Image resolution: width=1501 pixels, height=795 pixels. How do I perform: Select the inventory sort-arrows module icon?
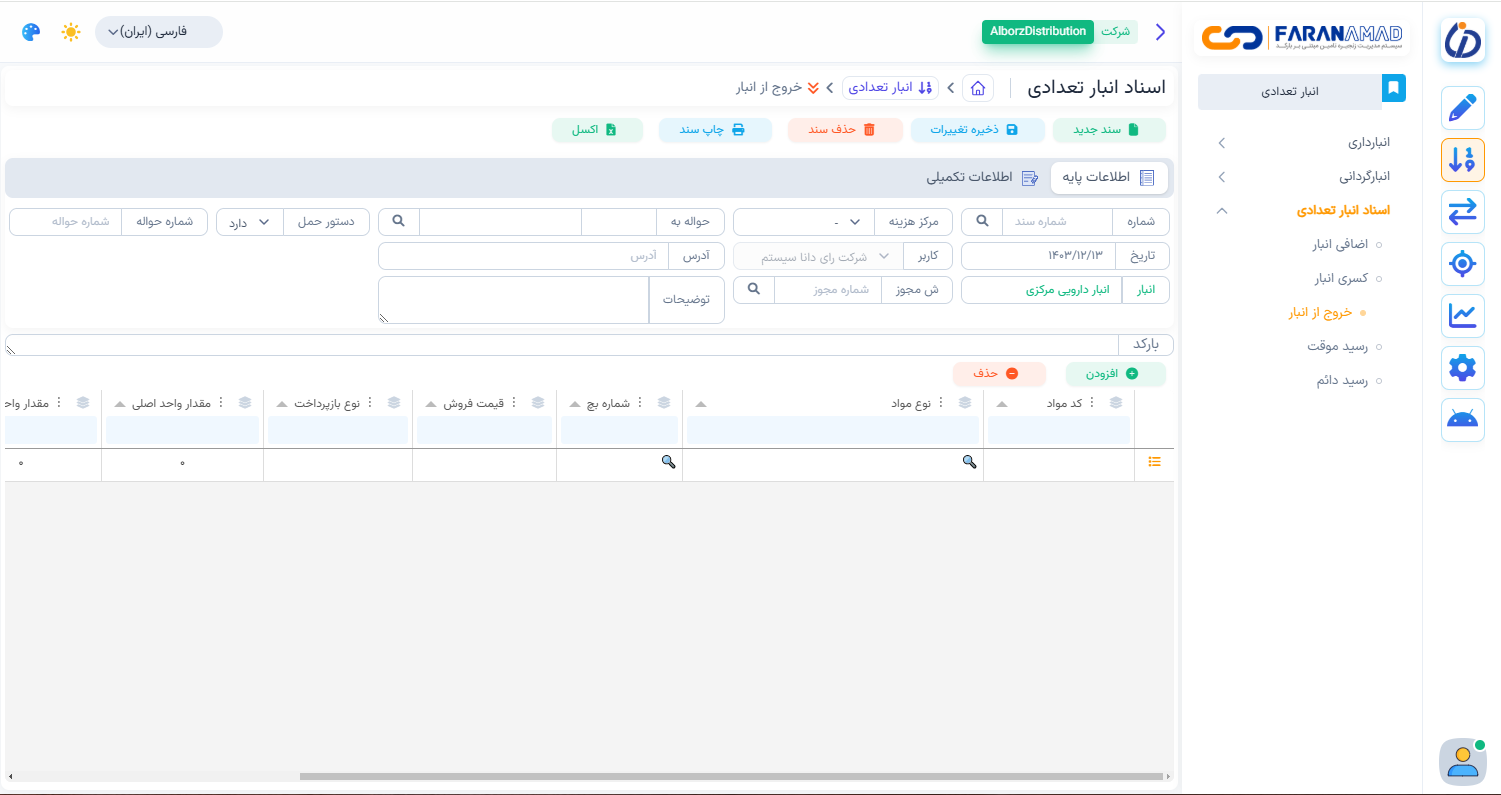pos(1462,160)
